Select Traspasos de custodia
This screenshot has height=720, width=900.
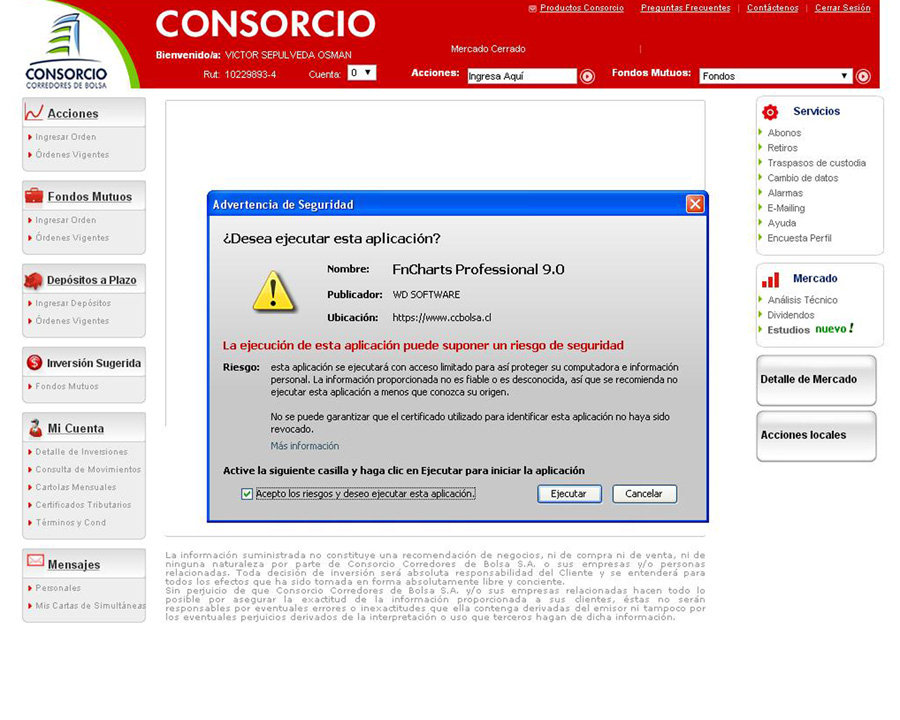point(816,162)
